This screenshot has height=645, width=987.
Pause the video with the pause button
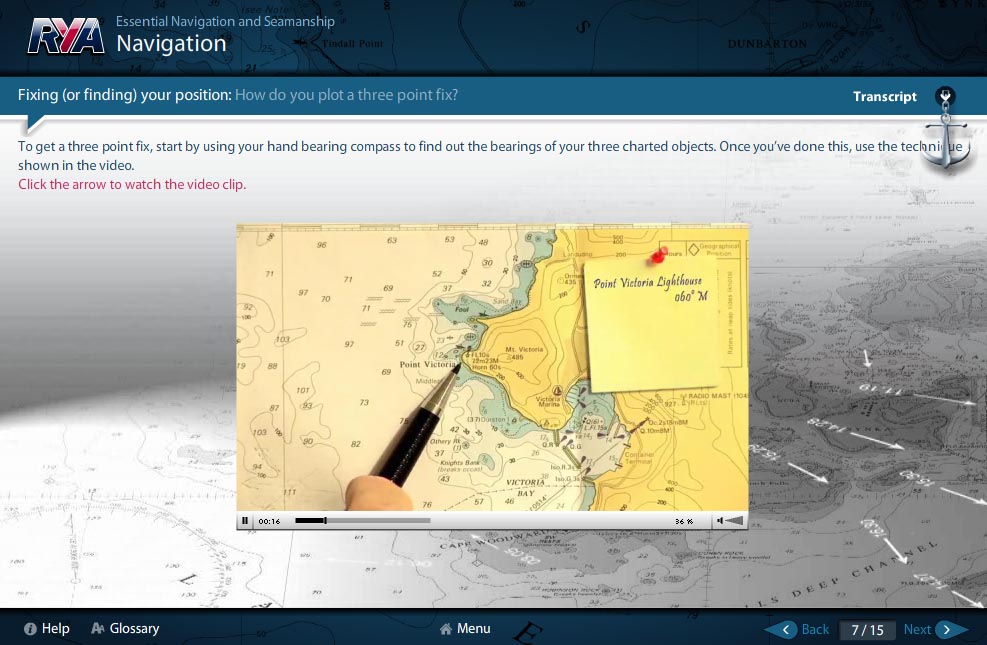click(245, 520)
